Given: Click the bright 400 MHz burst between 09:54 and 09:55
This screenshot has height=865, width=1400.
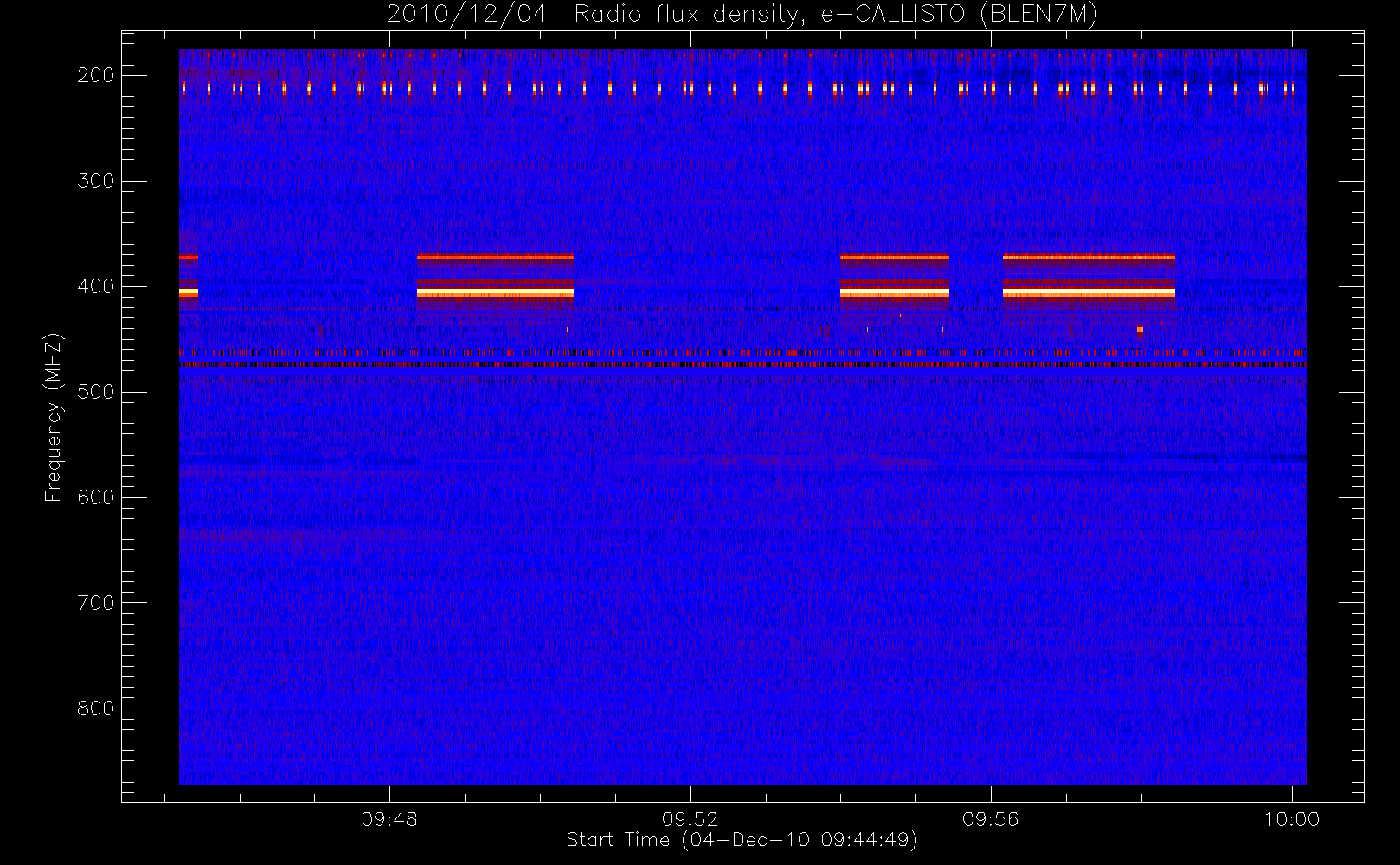Looking at the screenshot, I should pyautogui.click(x=895, y=293).
